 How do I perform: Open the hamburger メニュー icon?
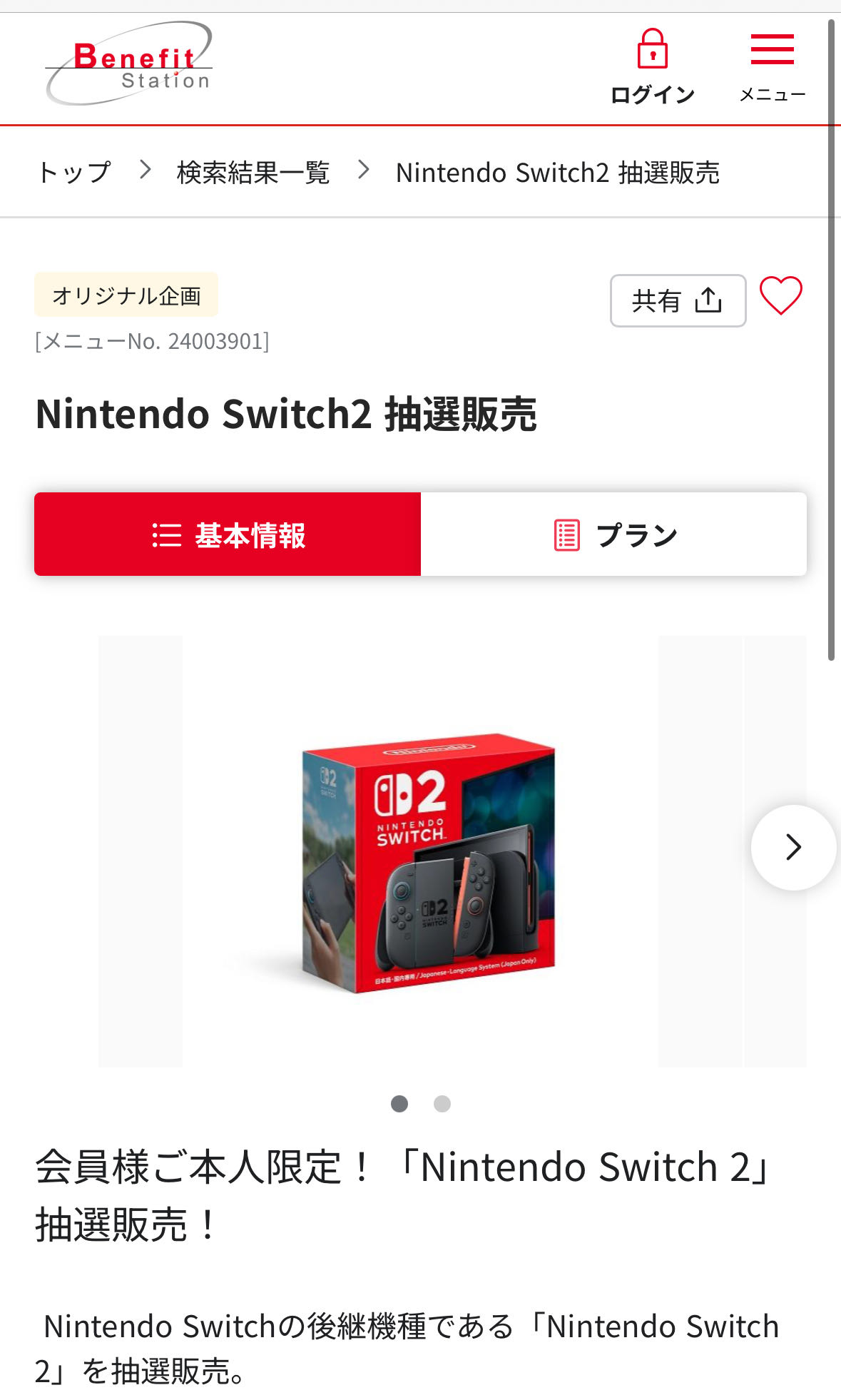coord(773,49)
